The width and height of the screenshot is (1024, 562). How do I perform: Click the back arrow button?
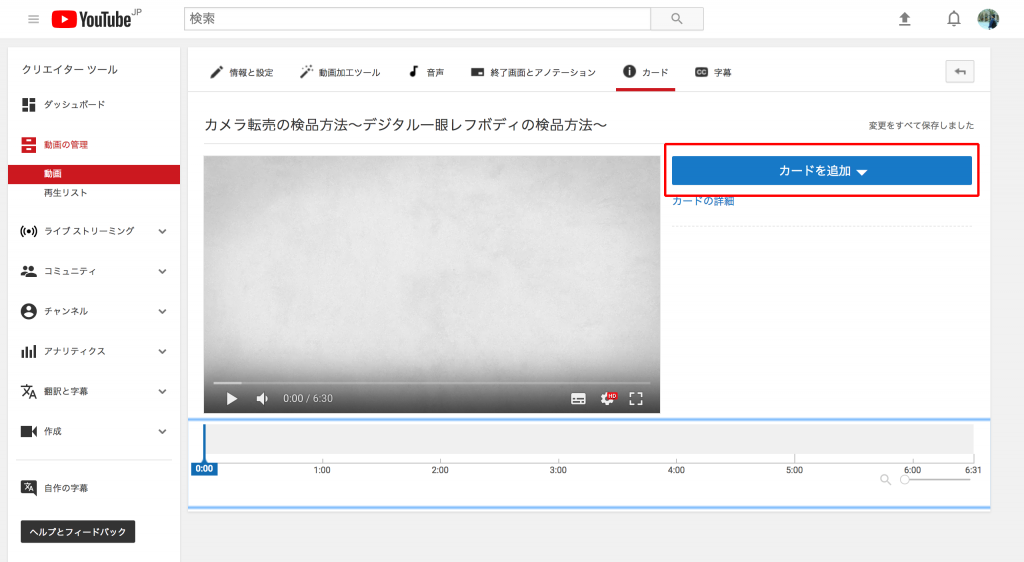point(960,72)
